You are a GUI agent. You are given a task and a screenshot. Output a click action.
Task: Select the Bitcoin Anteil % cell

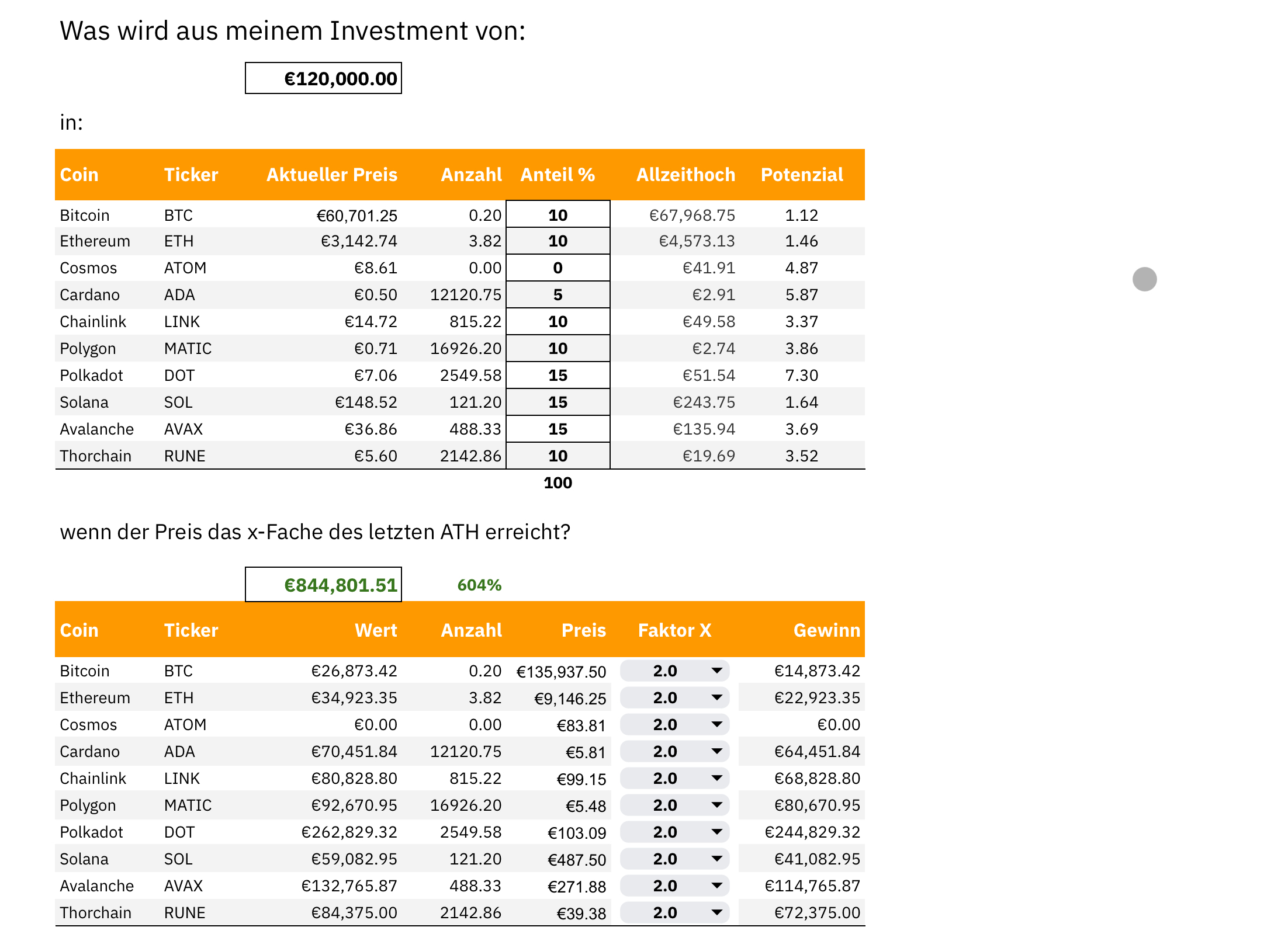tap(558, 214)
